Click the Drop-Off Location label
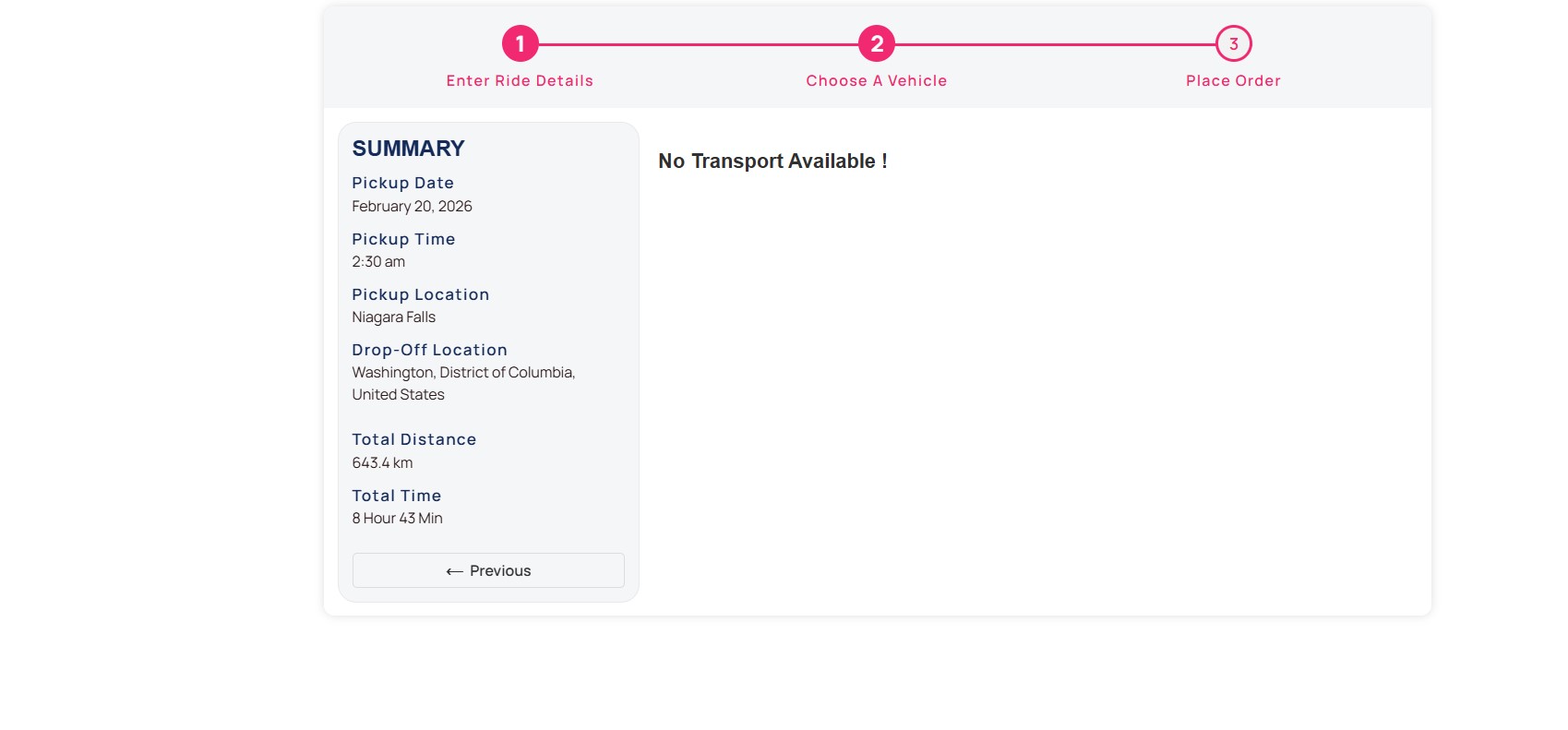The height and width of the screenshot is (730, 1568). click(x=429, y=350)
